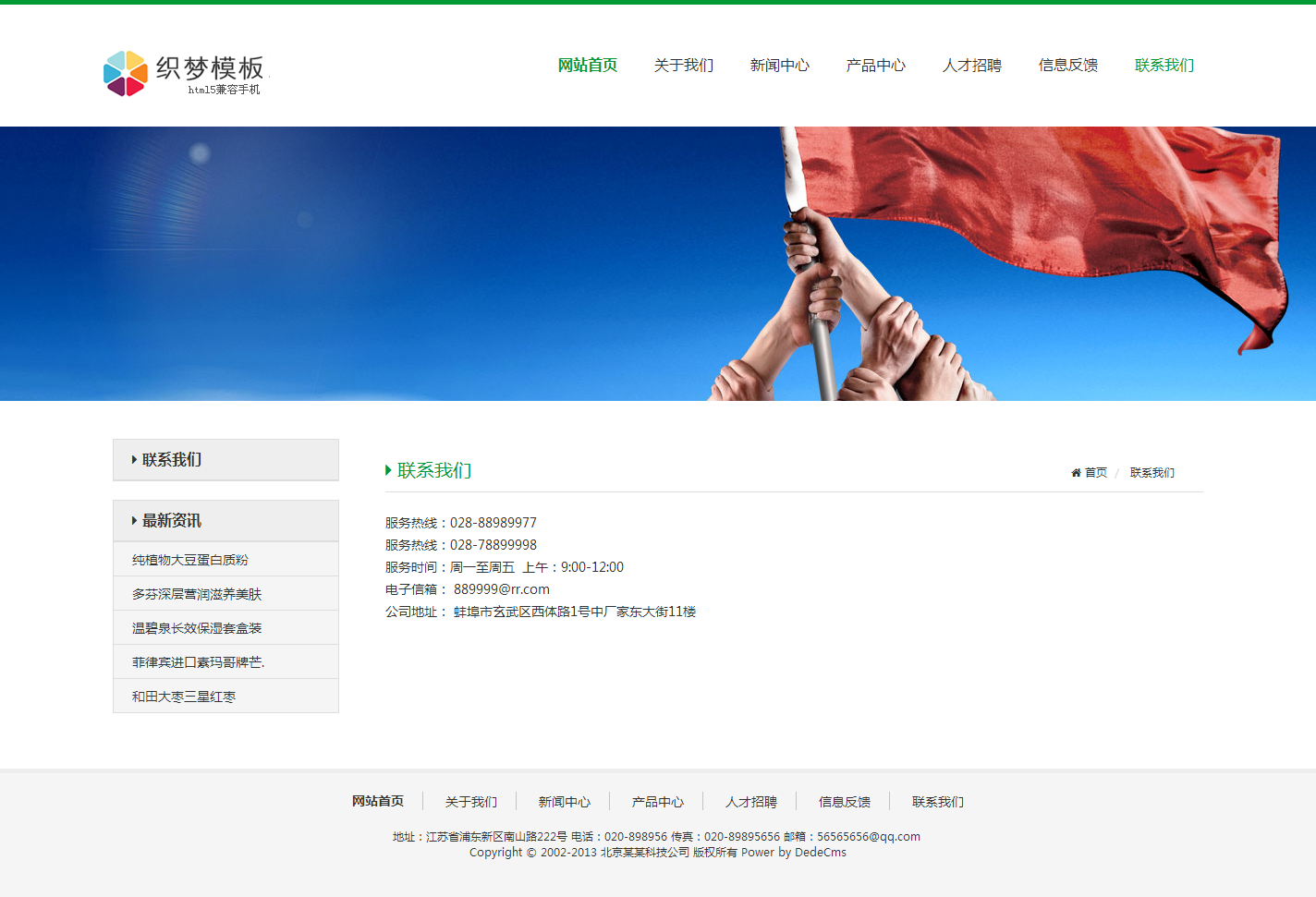
Task: Click 联系我们 in the top navigation bar
Action: (x=1164, y=66)
